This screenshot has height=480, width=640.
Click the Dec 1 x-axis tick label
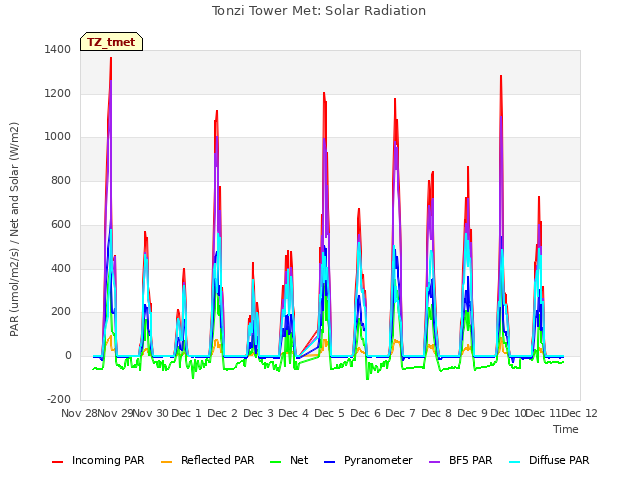[186, 413]
